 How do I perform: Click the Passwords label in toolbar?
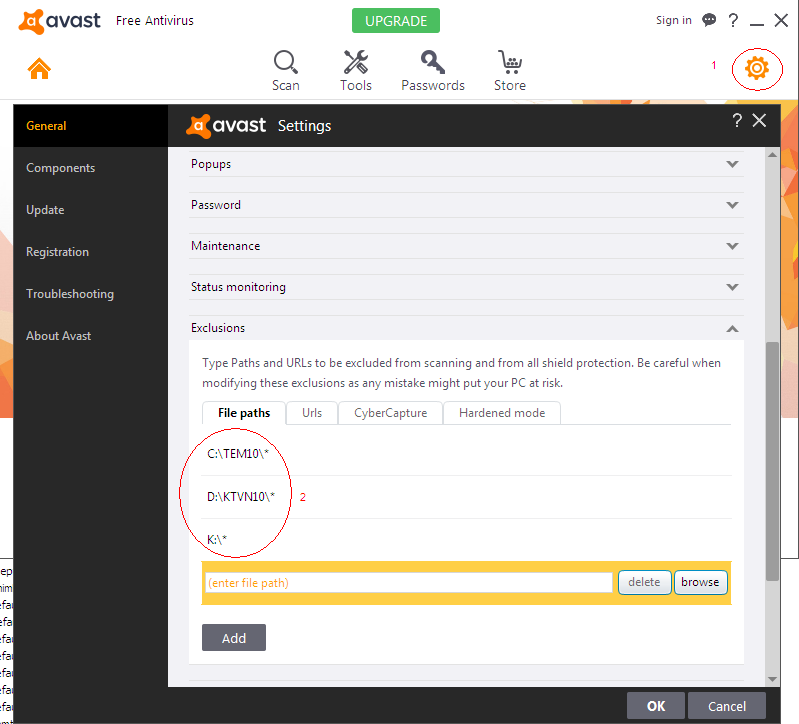tap(433, 86)
